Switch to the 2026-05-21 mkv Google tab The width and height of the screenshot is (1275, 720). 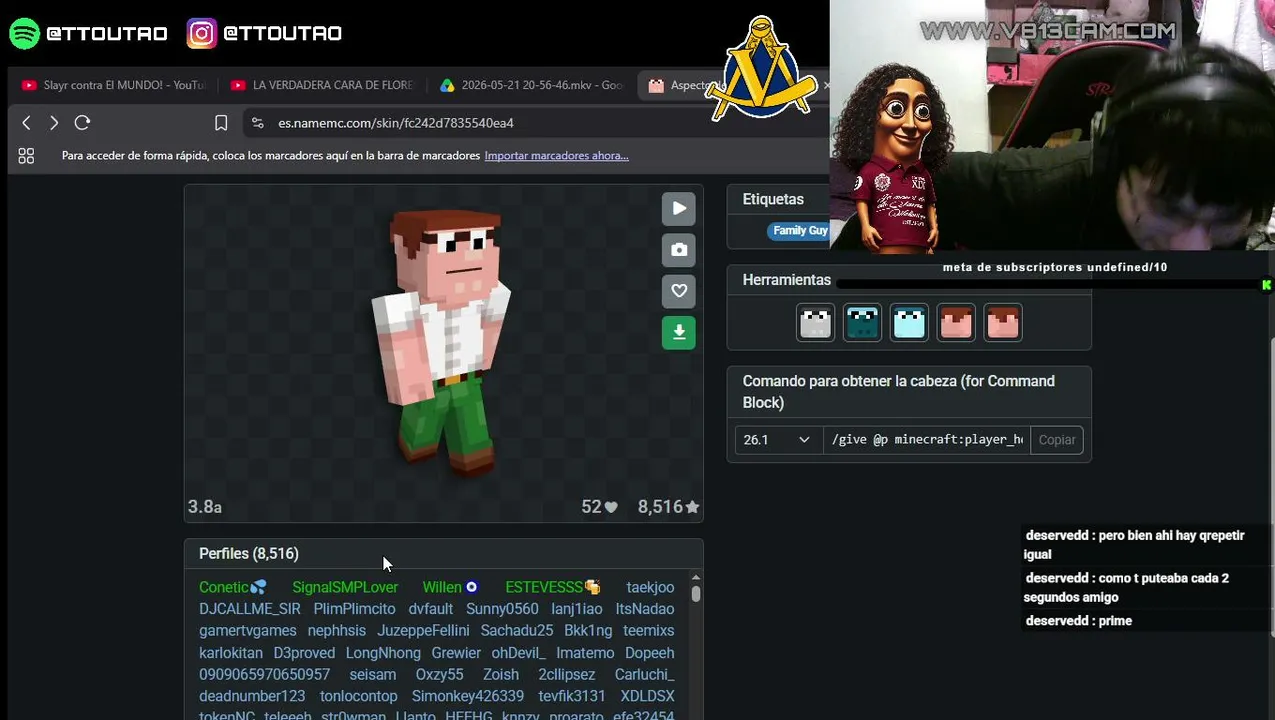tap(532, 86)
